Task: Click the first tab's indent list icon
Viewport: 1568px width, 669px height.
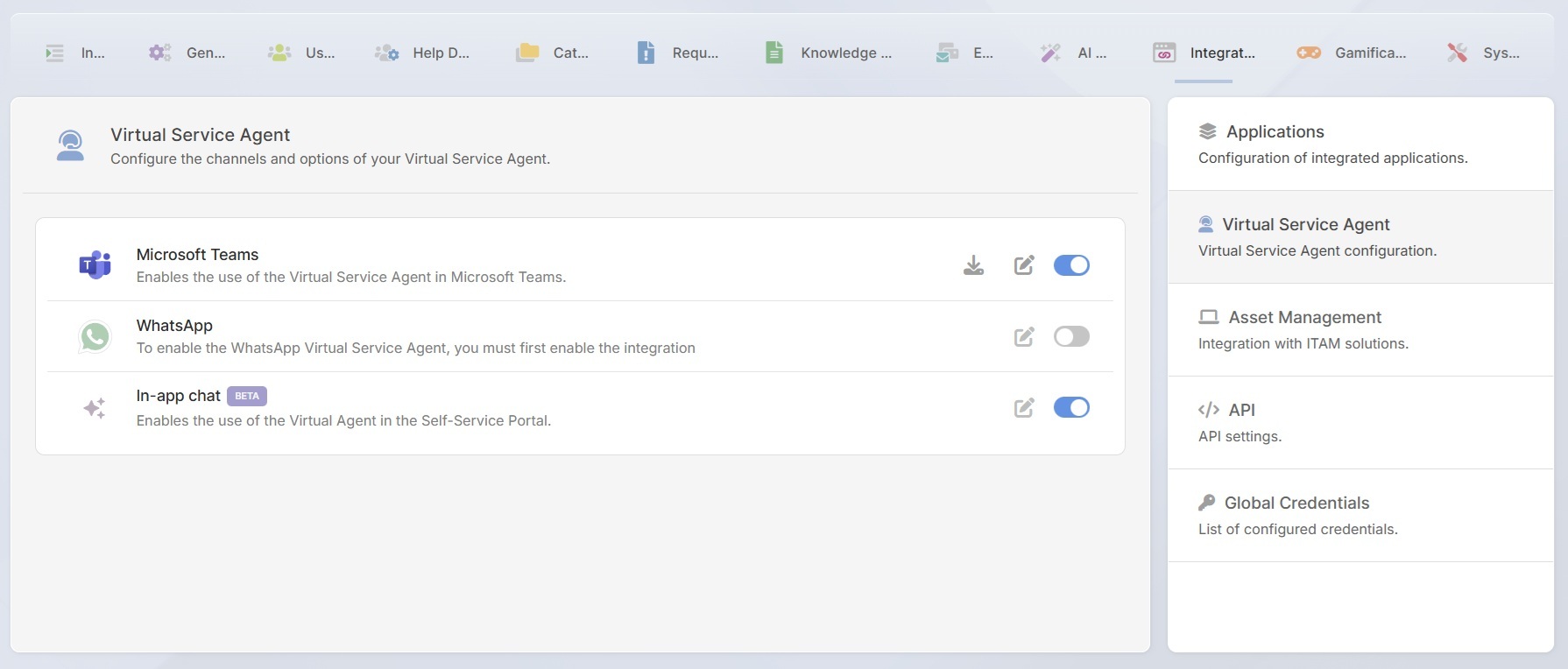Action: pos(54,53)
